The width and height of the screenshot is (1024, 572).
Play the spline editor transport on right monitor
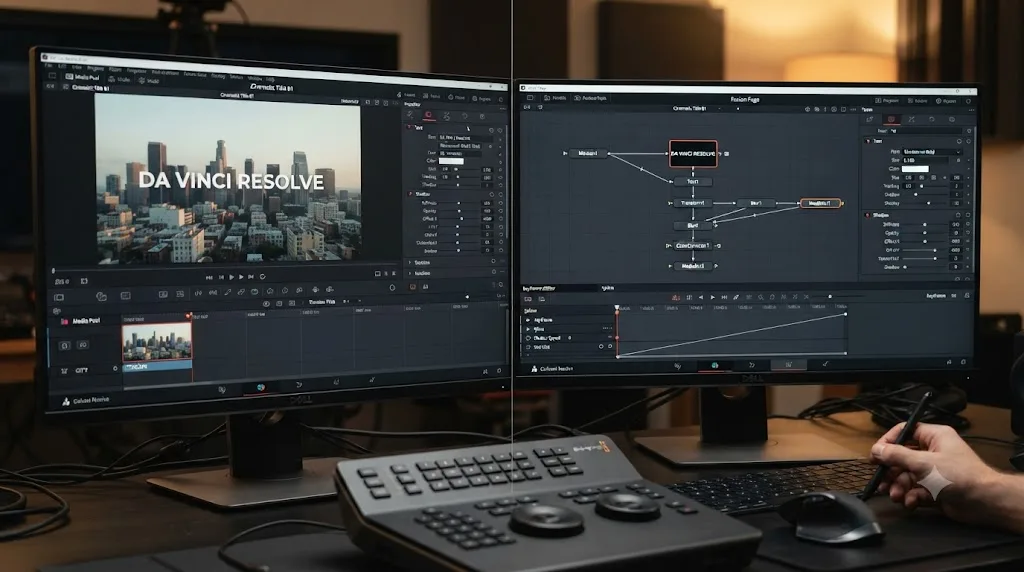(712, 297)
